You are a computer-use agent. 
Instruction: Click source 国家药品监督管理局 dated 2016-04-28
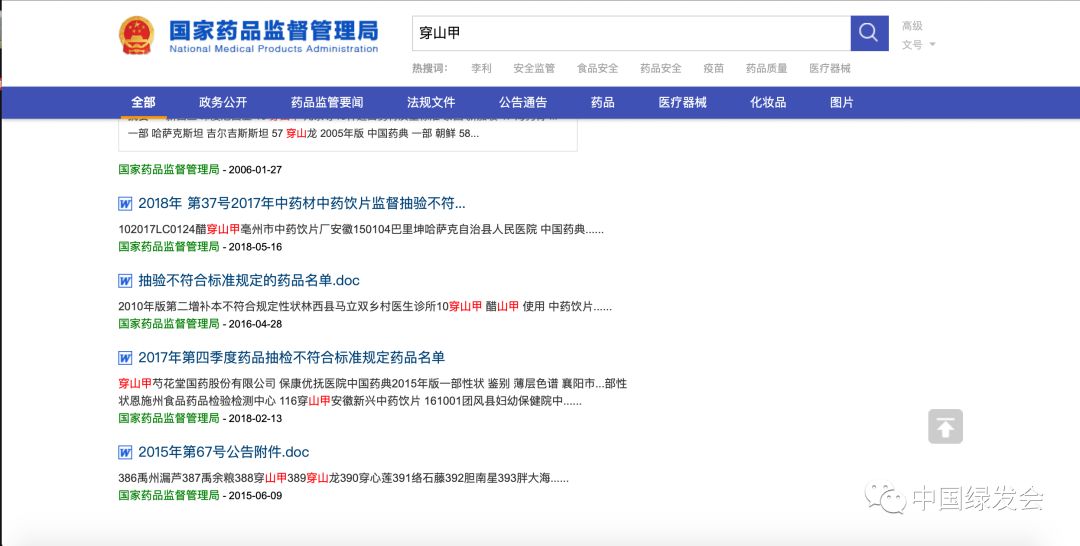169,324
